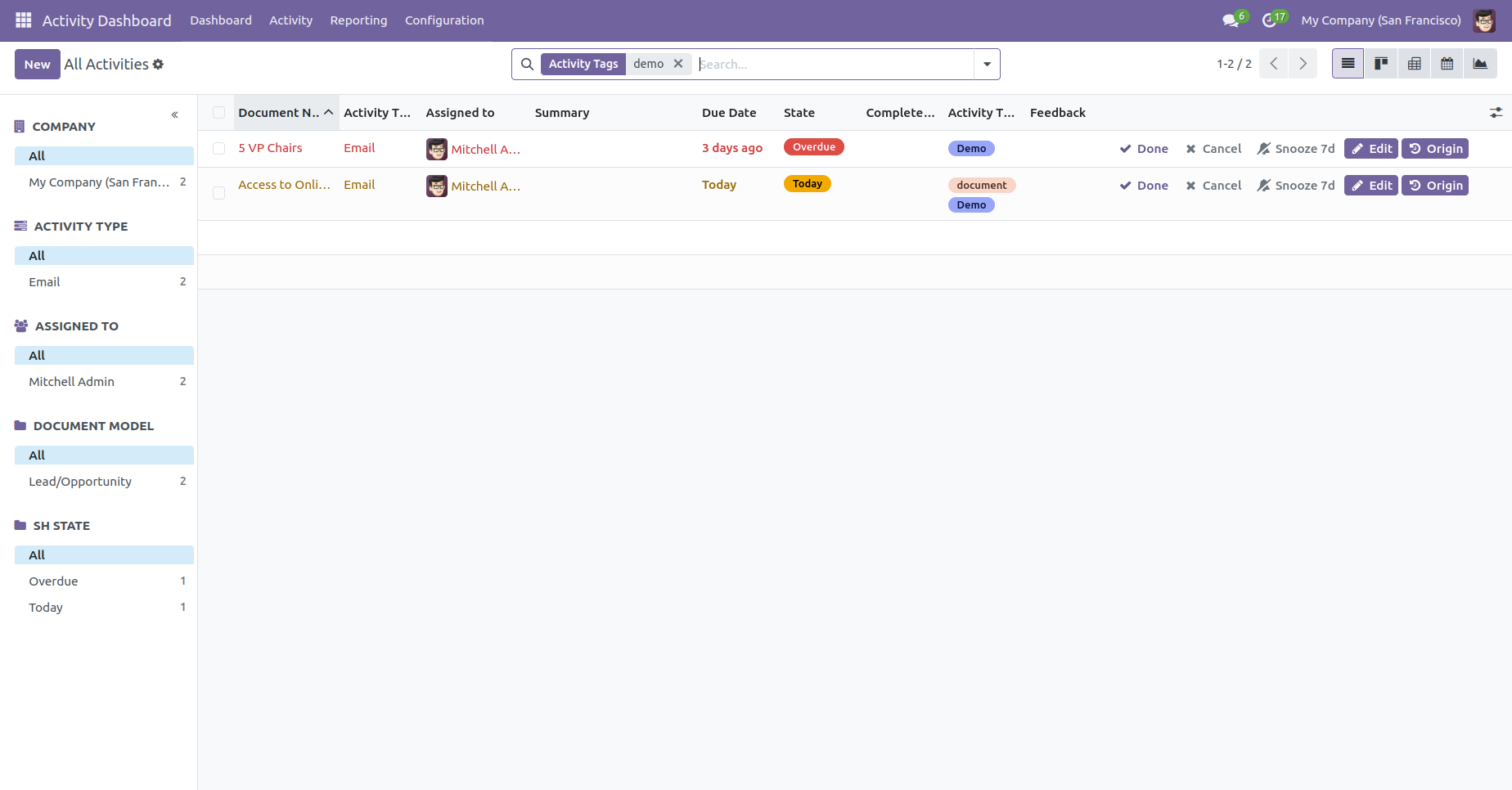Open the Dashboard menu

click(x=221, y=20)
